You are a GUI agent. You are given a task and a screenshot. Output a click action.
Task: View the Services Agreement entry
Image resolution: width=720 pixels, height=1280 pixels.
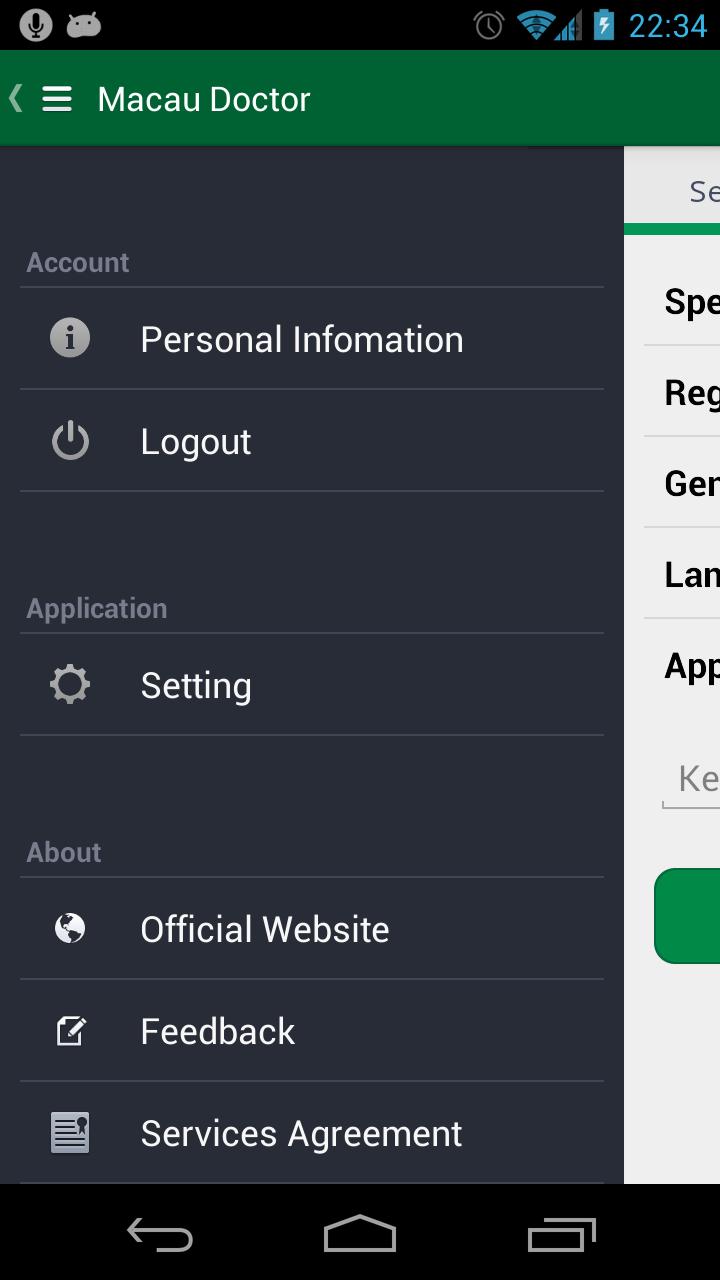click(301, 1134)
